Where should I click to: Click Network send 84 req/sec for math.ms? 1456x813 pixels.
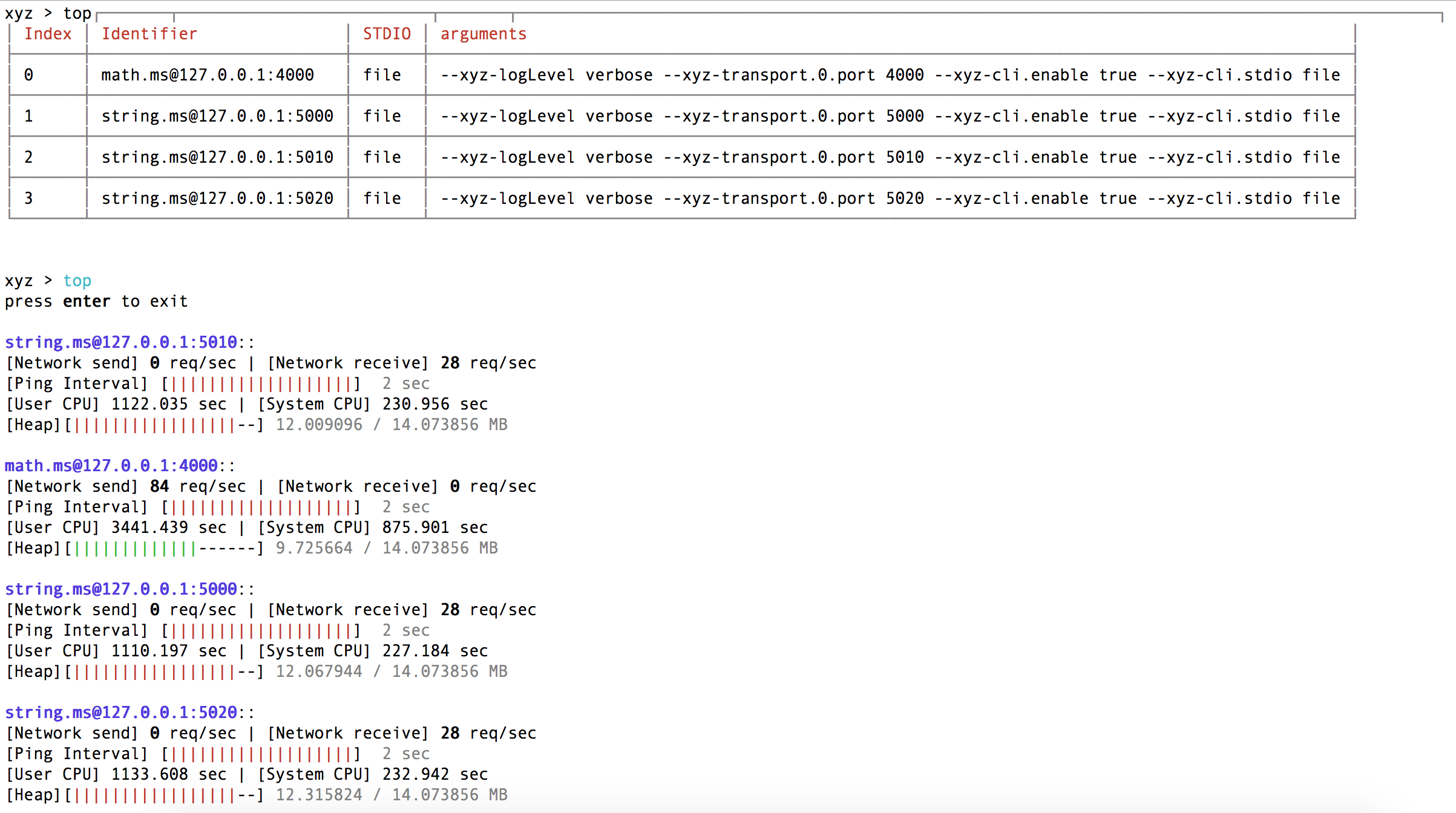(x=126, y=486)
